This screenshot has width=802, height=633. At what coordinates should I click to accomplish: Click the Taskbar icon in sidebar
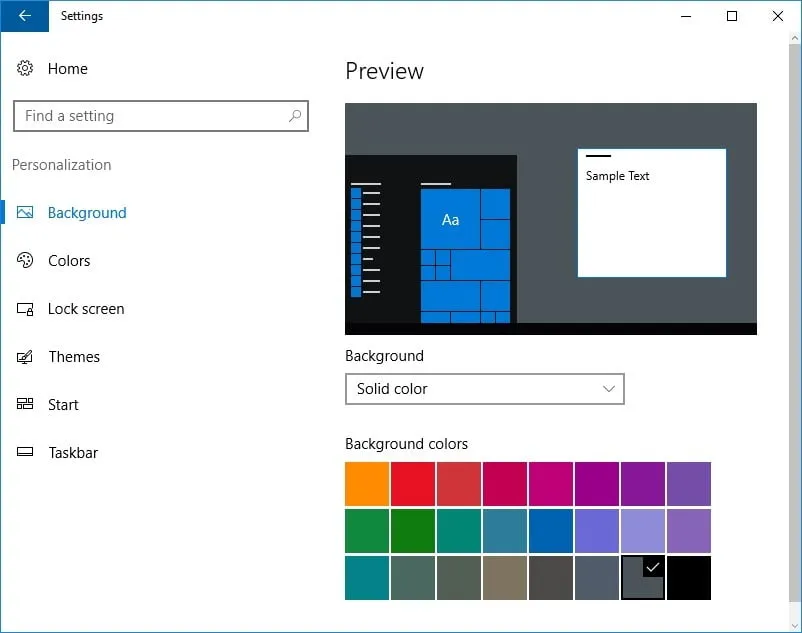(24, 452)
